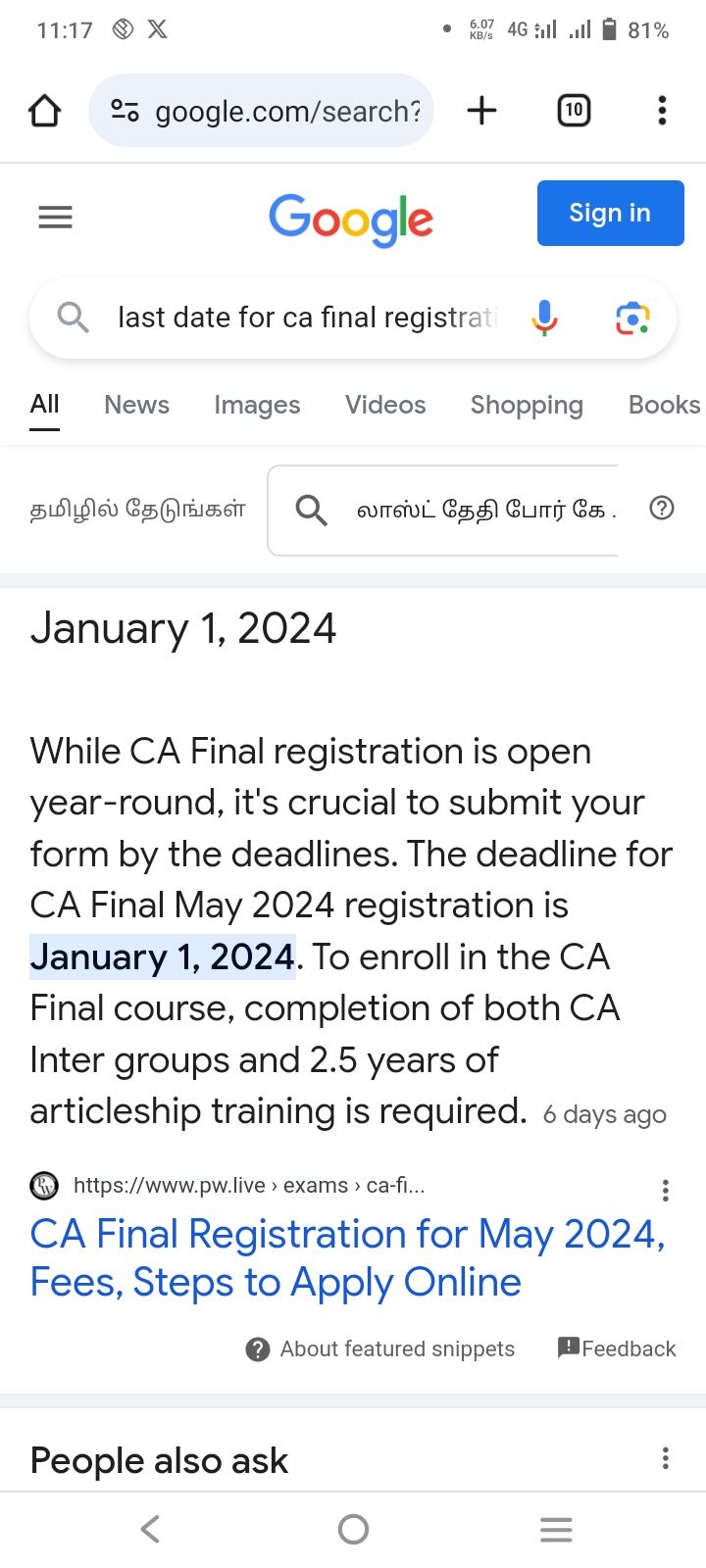Viewport: 706px width, 1568px height.
Task: Open the tab switcher showing 10 tabs
Action: (x=574, y=111)
